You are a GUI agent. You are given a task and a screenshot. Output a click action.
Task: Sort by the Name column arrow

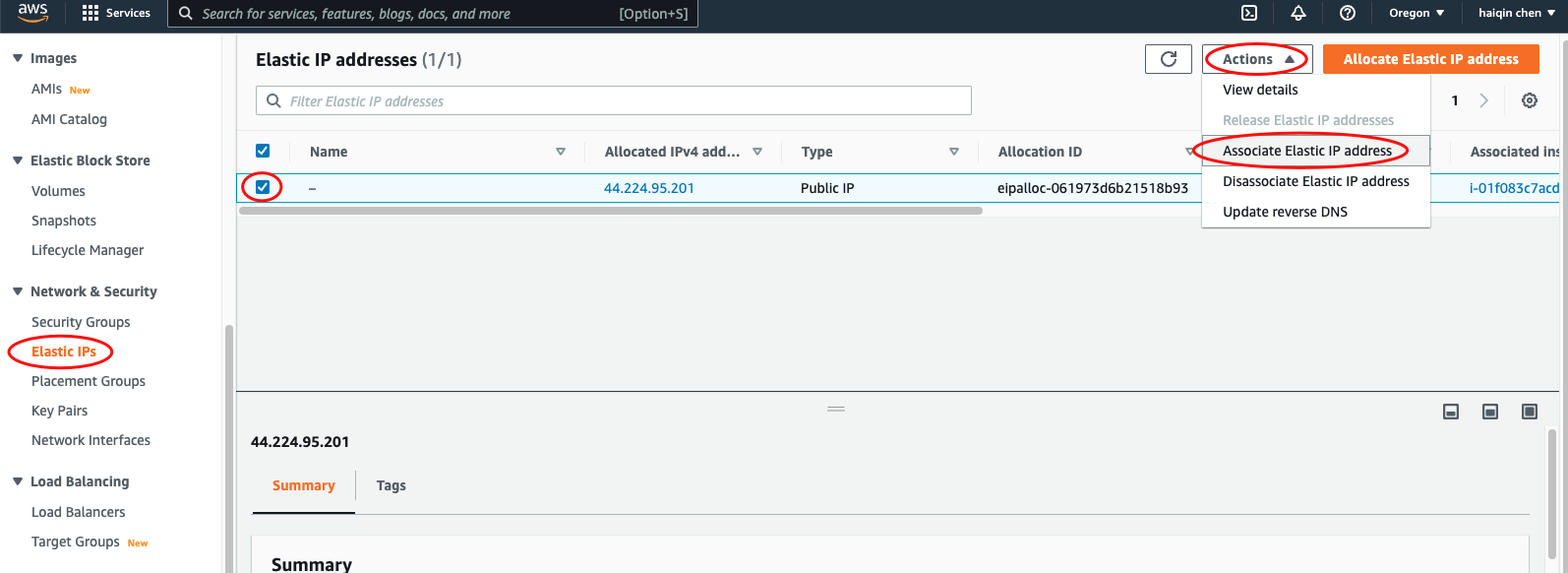point(561,152)
